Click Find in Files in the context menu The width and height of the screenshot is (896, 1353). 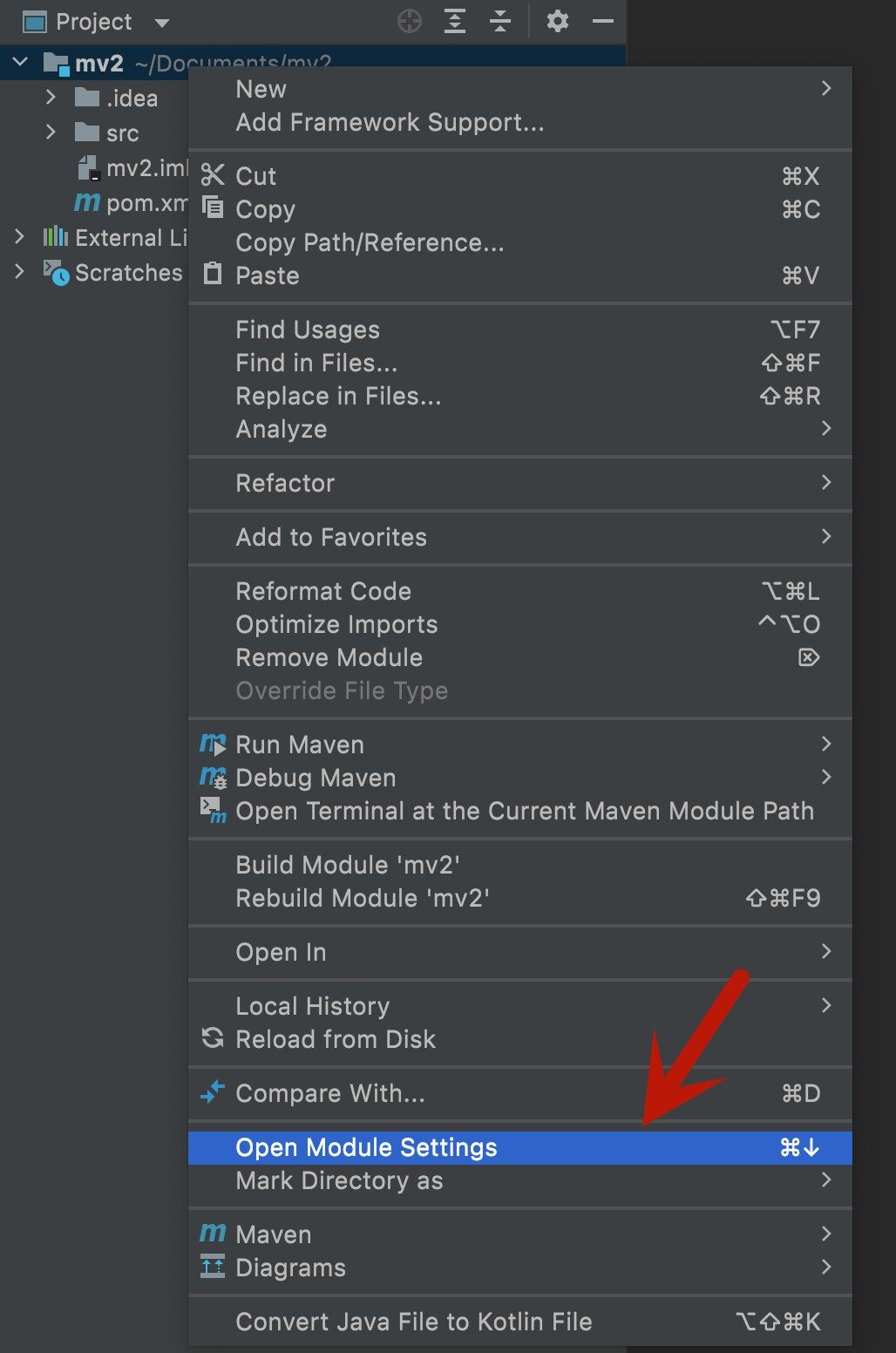pyautogui.click(x=316, y=363)
